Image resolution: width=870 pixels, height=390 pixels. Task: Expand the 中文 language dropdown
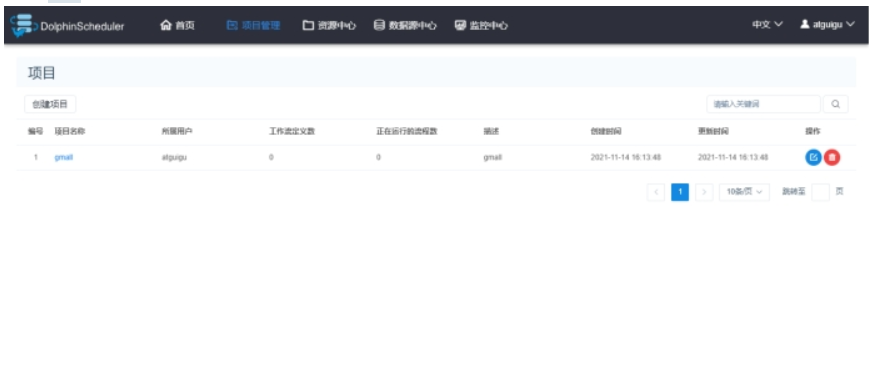[767, 24]
